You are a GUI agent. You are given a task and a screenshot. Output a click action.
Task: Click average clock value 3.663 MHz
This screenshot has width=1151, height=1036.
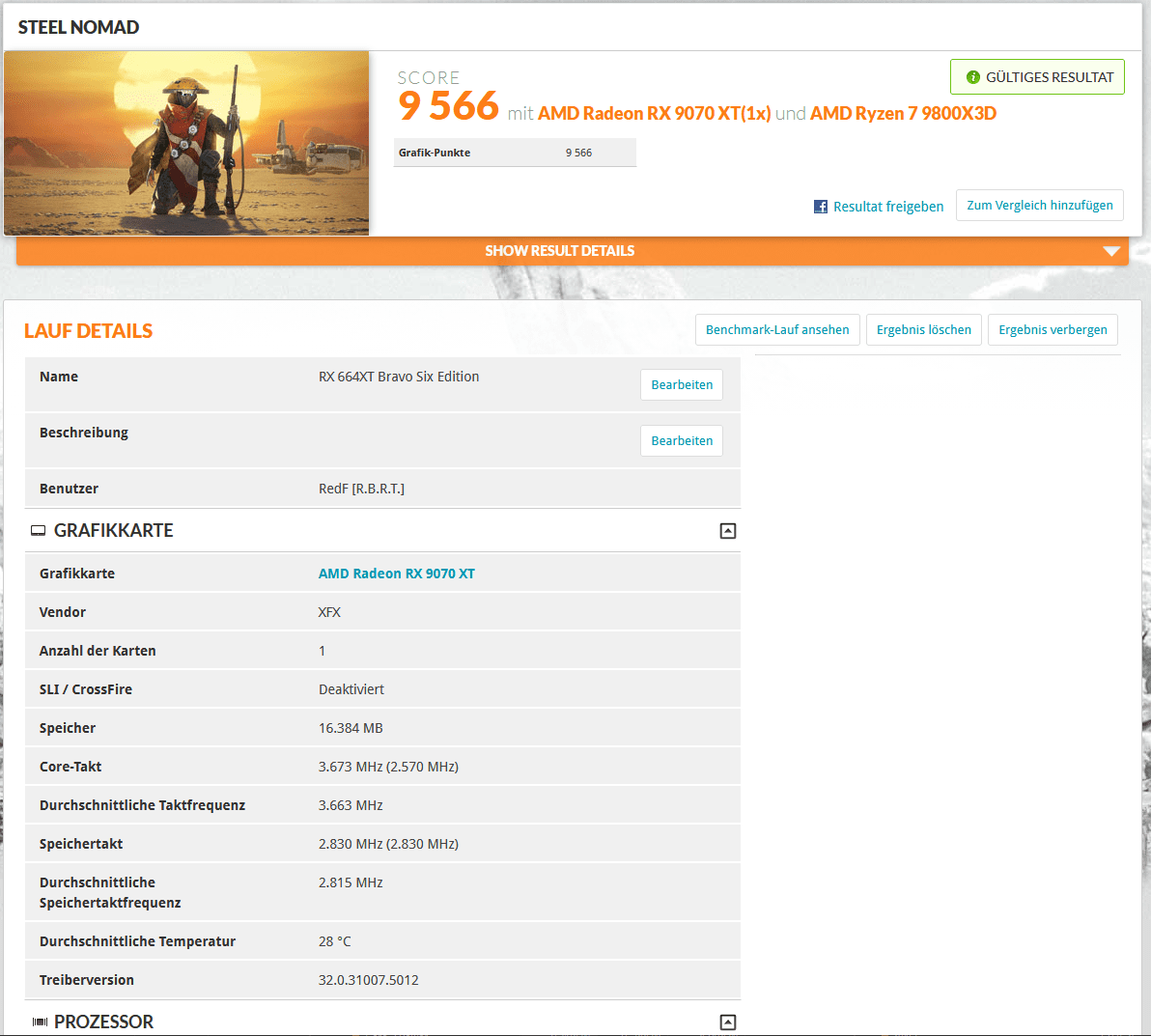(x=351, y=805)
